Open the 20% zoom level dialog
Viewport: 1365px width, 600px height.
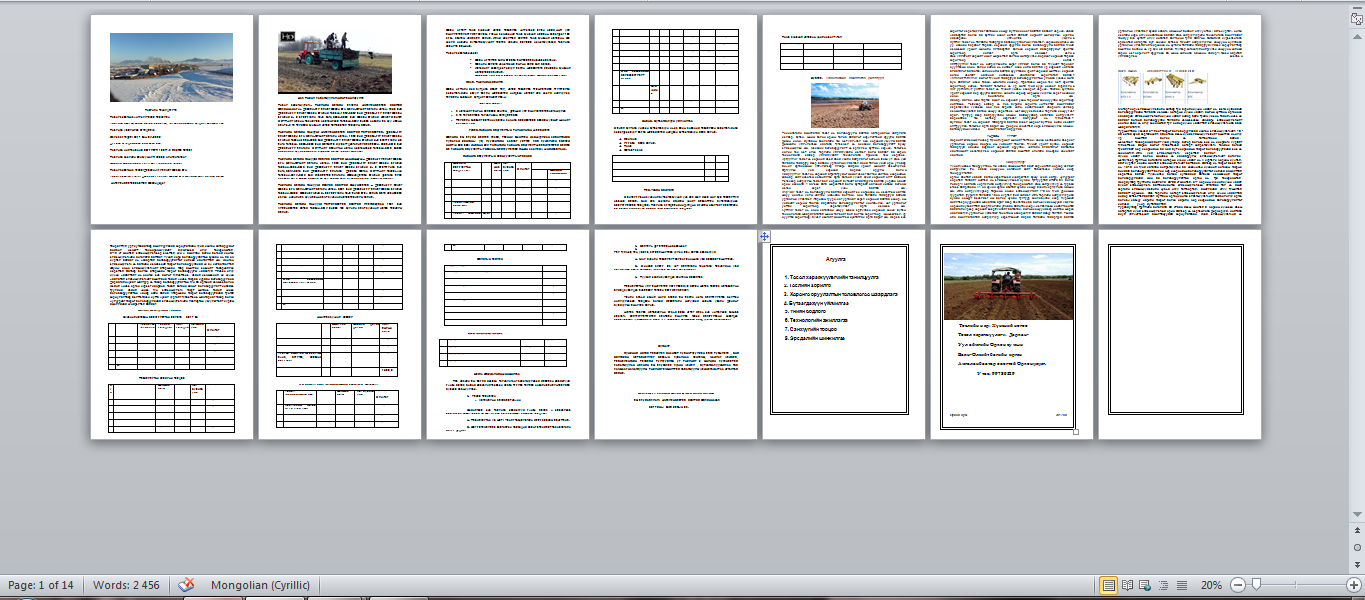[x=1211, y=585]
